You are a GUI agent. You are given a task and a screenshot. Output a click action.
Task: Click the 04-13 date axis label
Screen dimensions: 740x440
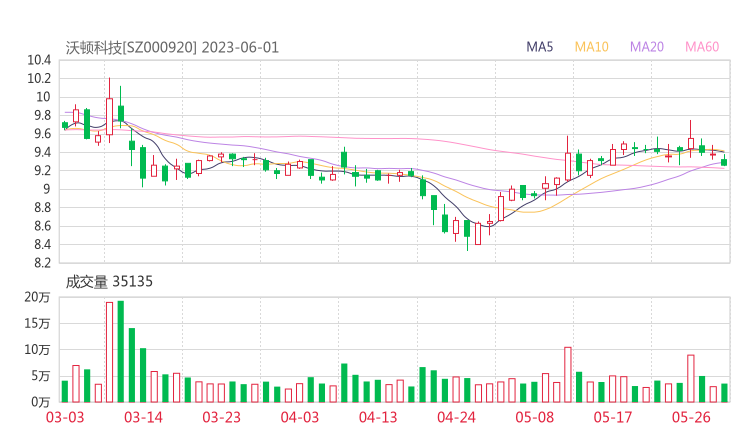[378, 417]
